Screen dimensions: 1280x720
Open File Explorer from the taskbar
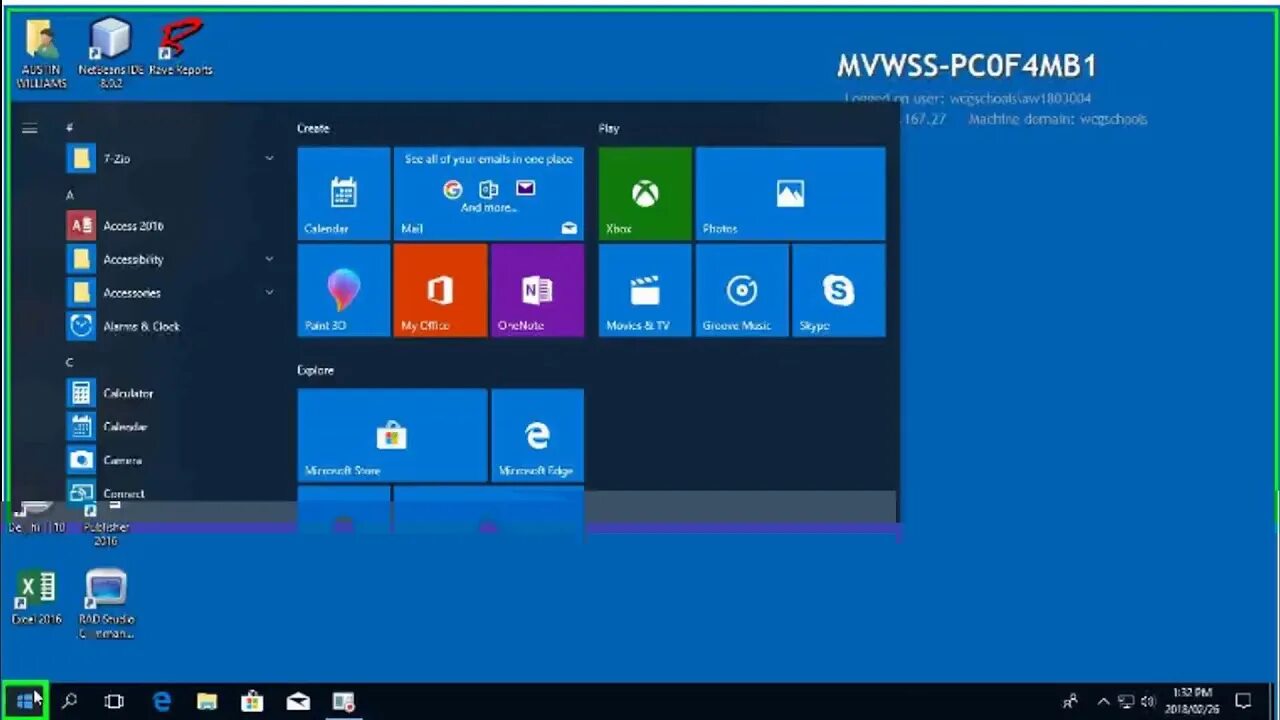[207, 701]
